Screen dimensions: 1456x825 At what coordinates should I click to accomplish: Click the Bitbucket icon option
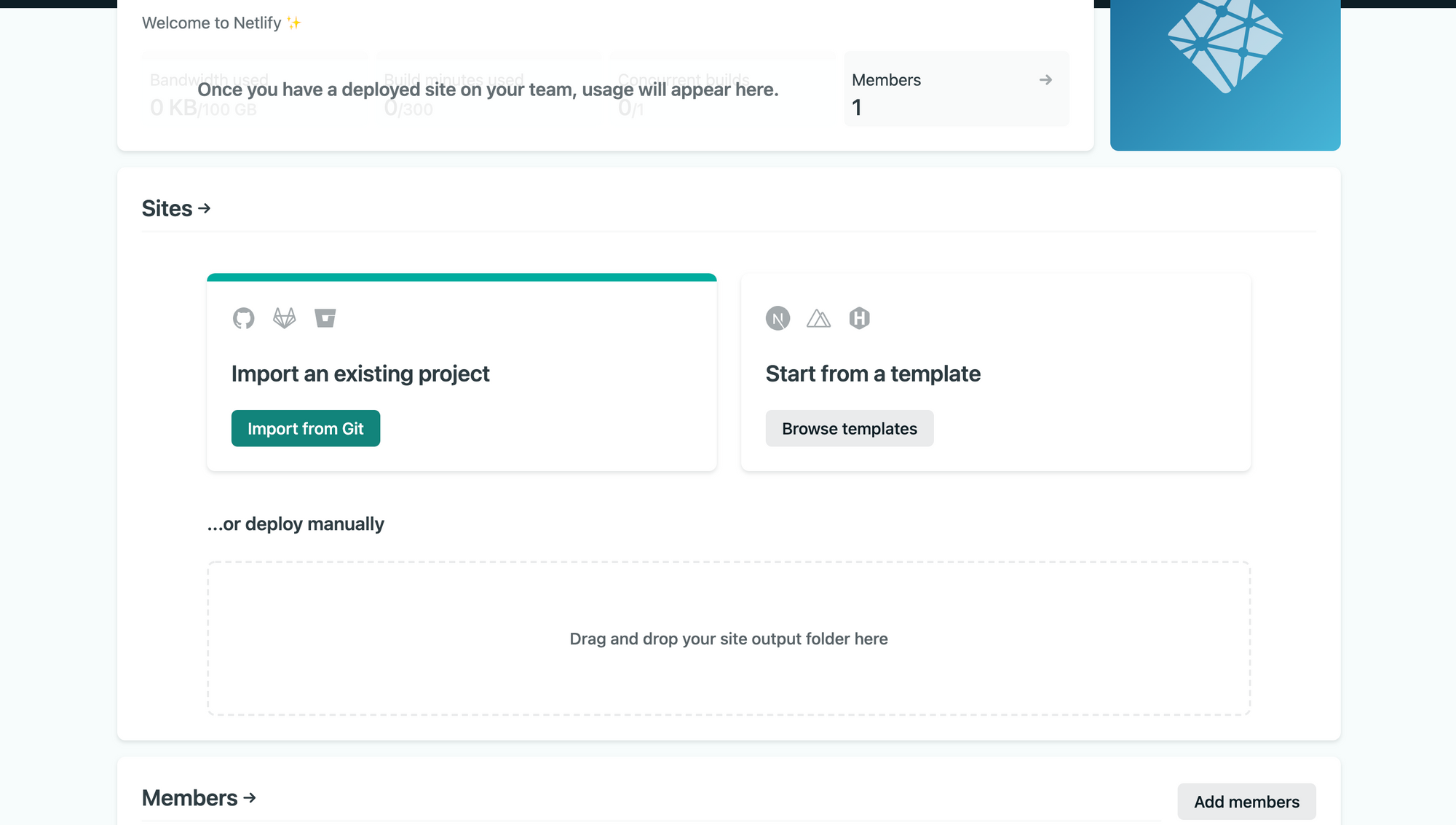point(324,318)
